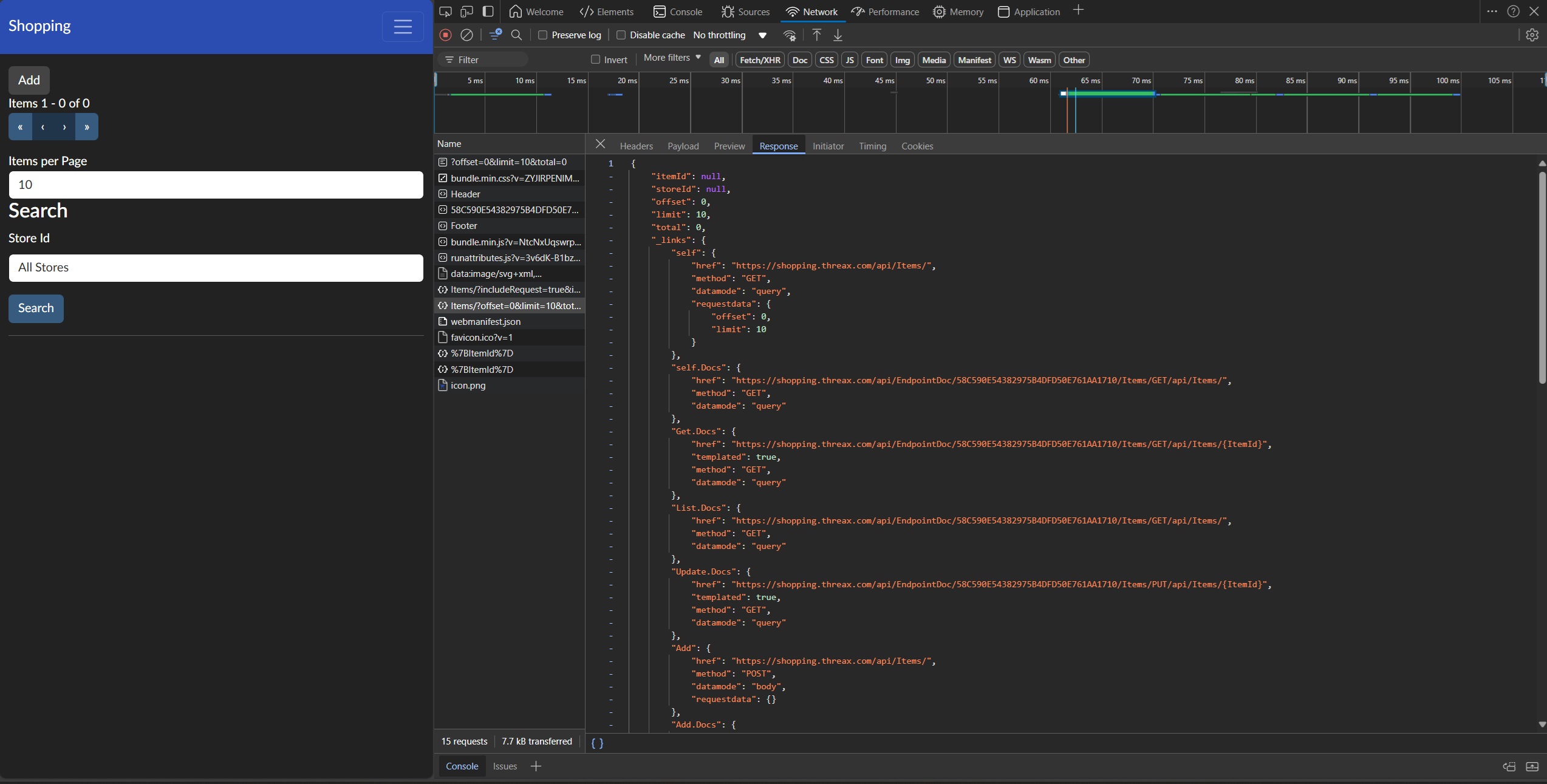Toggle the Doc filter
Viewport: 1547px width, 784px height.
coord(800,60)
